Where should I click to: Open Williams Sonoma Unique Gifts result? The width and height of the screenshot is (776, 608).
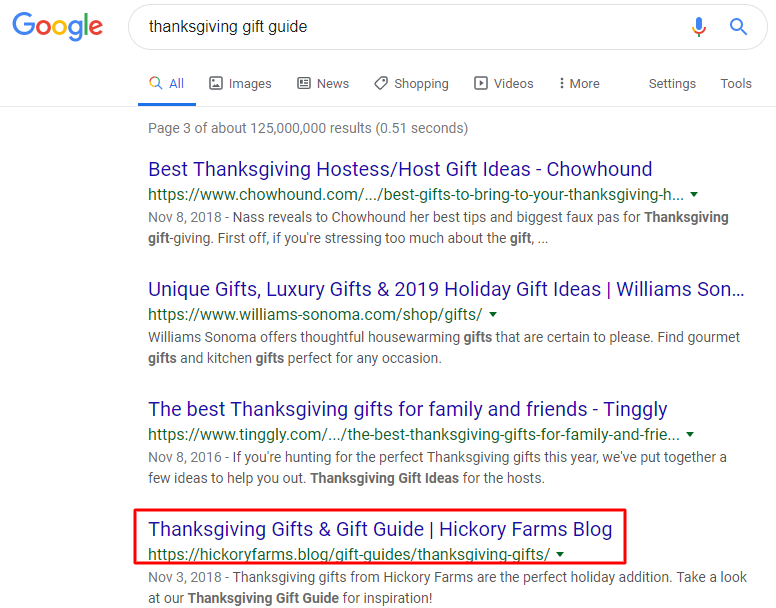[446, 289]
